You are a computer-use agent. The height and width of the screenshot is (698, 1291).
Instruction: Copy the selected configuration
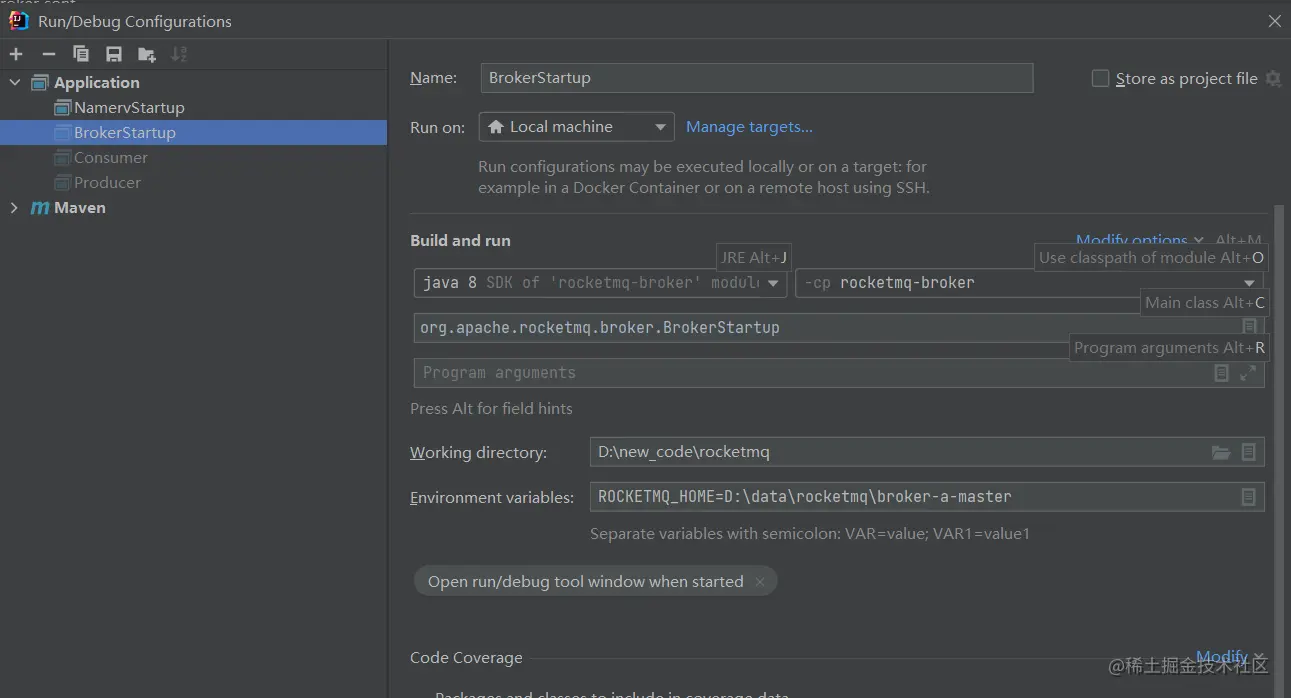click(x=81, y=54)
